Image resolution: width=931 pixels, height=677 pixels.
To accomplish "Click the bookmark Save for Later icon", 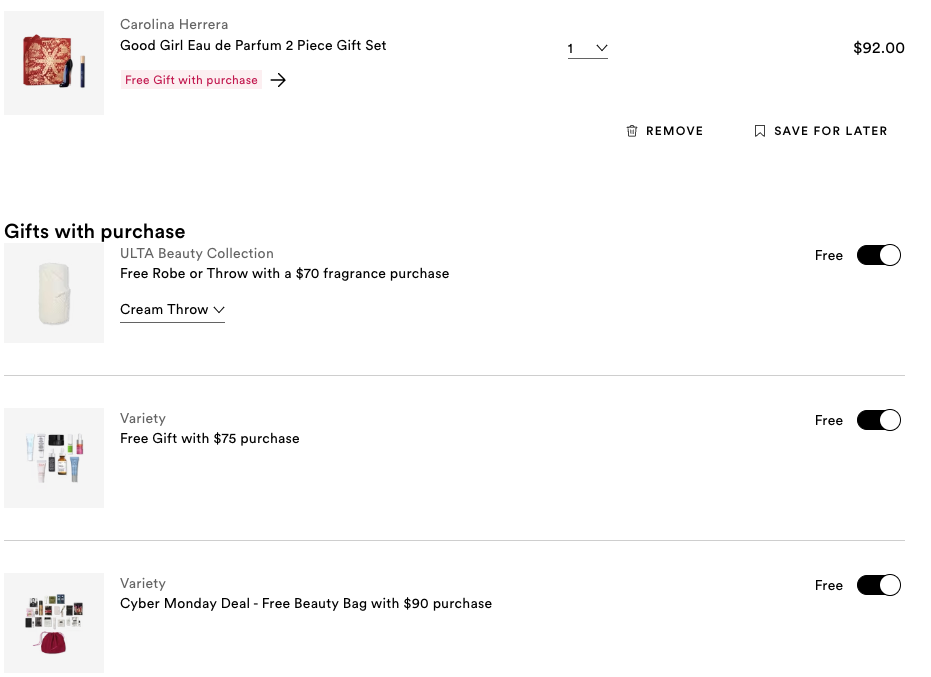I will coord(760,131).
